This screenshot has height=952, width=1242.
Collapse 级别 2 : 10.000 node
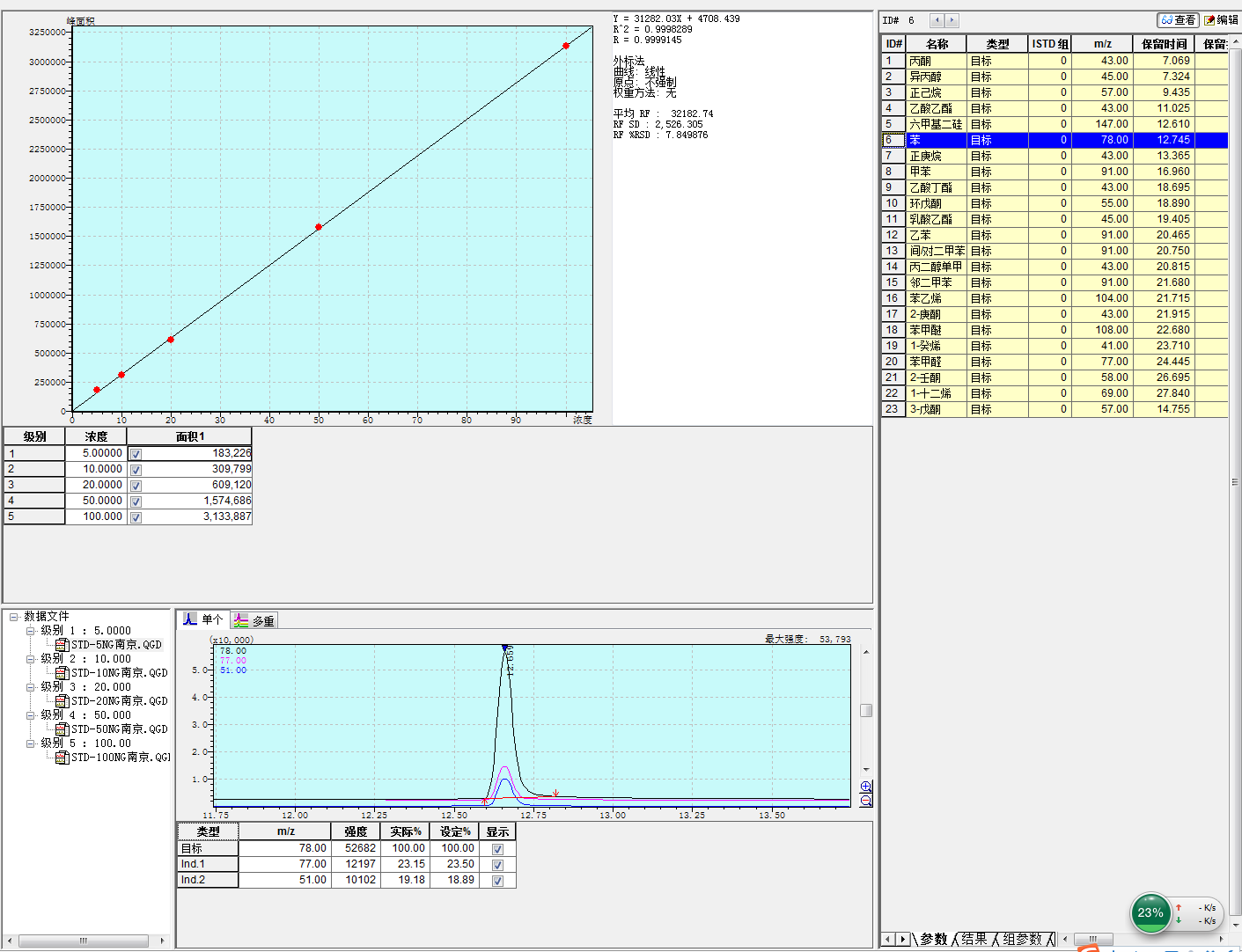click(31, 659)
